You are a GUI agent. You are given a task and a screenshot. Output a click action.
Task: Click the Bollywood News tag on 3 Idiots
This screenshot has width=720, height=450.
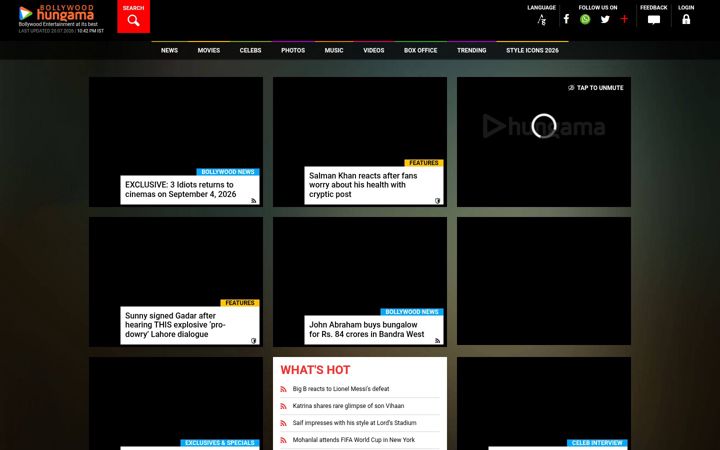point(228,172)
